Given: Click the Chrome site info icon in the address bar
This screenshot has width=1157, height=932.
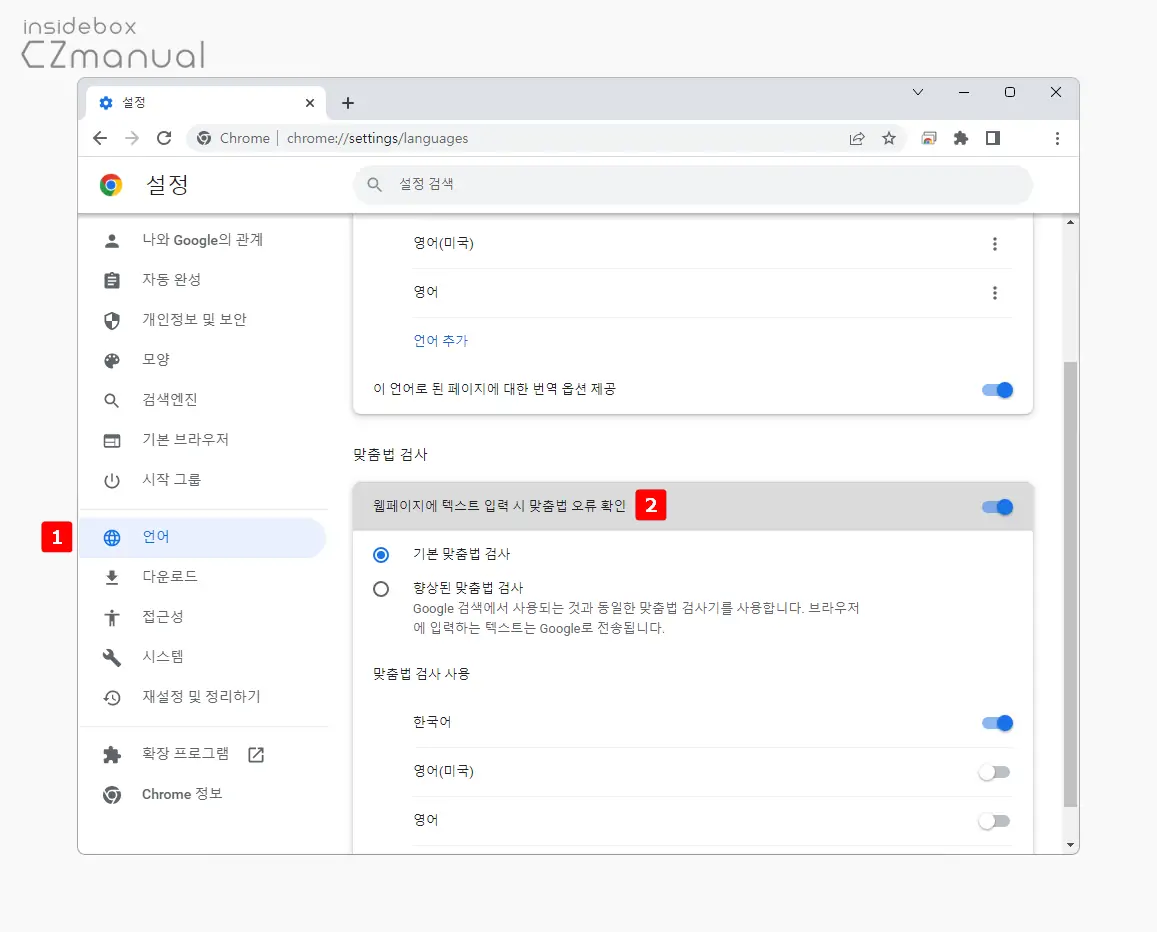Looking at the screenshot, I should coord(204,138).
